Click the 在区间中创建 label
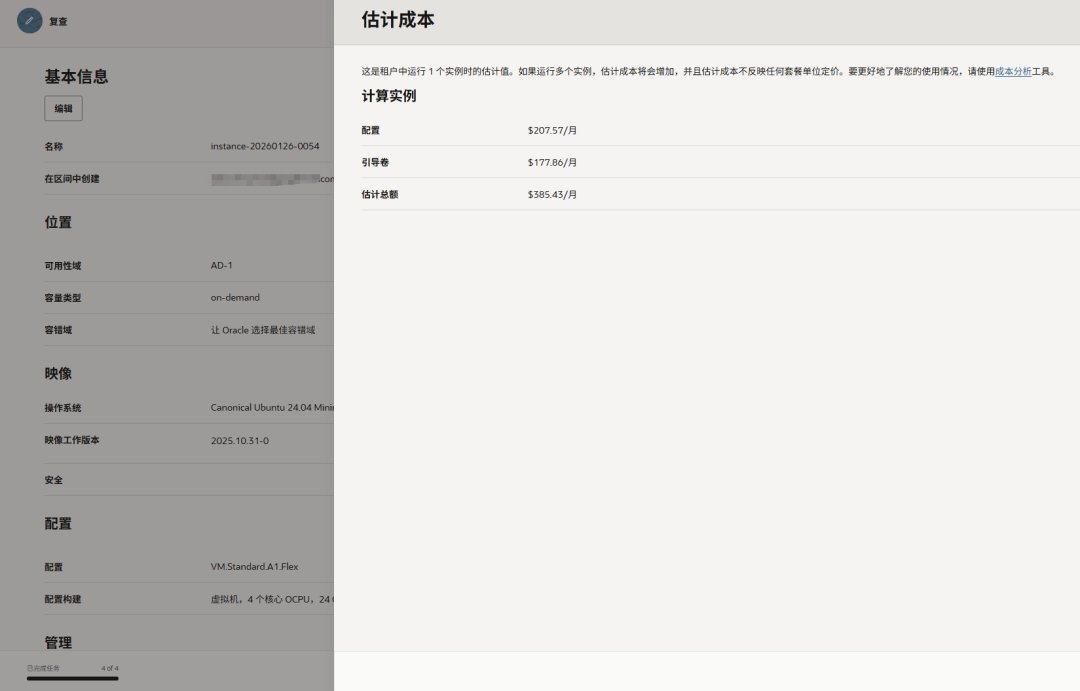Image resolution: width=1080 pixels, height=691 pixels. pyautogui.click(x=72, y=178)
